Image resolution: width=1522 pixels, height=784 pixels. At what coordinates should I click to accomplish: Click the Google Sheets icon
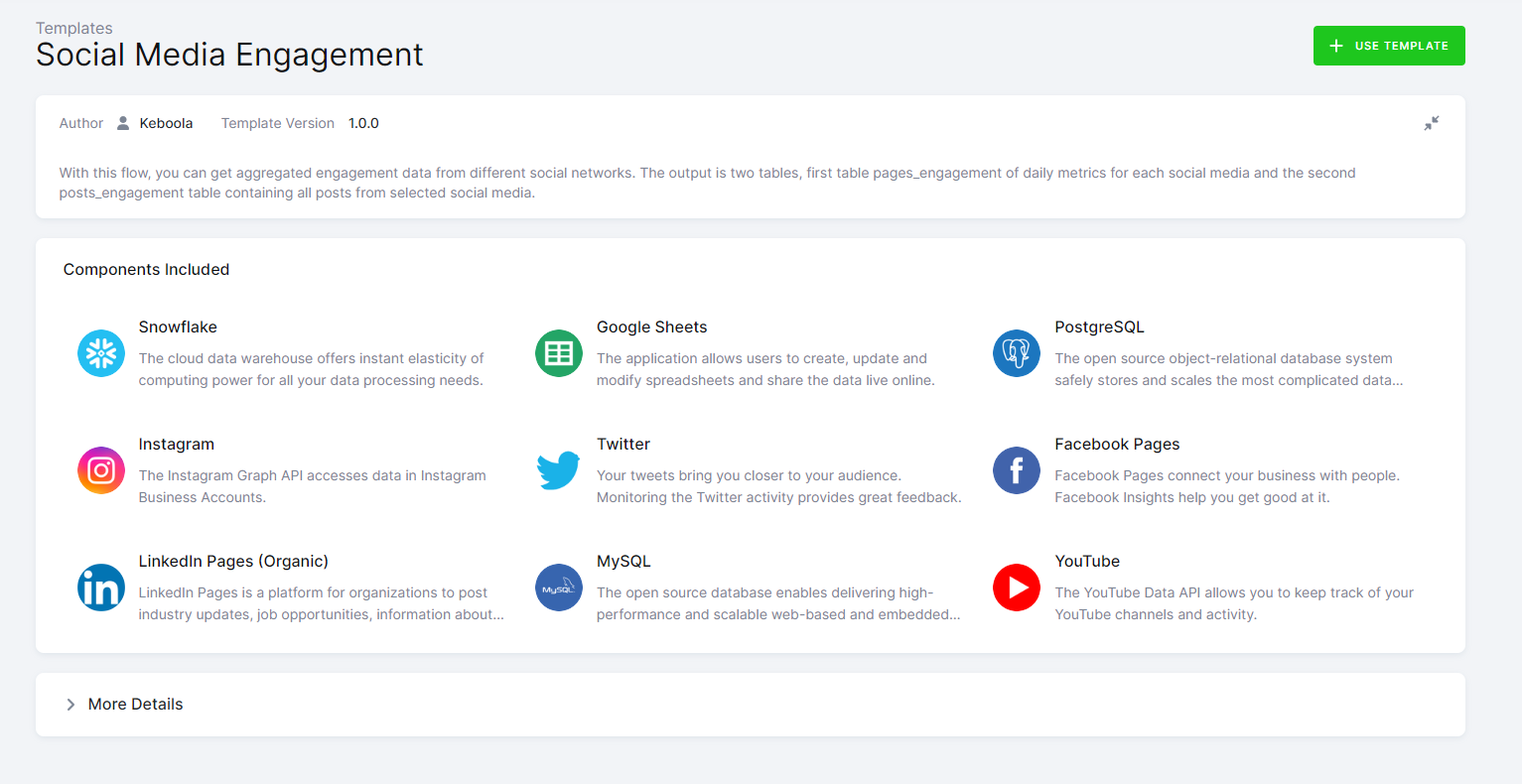coord(558,353)
